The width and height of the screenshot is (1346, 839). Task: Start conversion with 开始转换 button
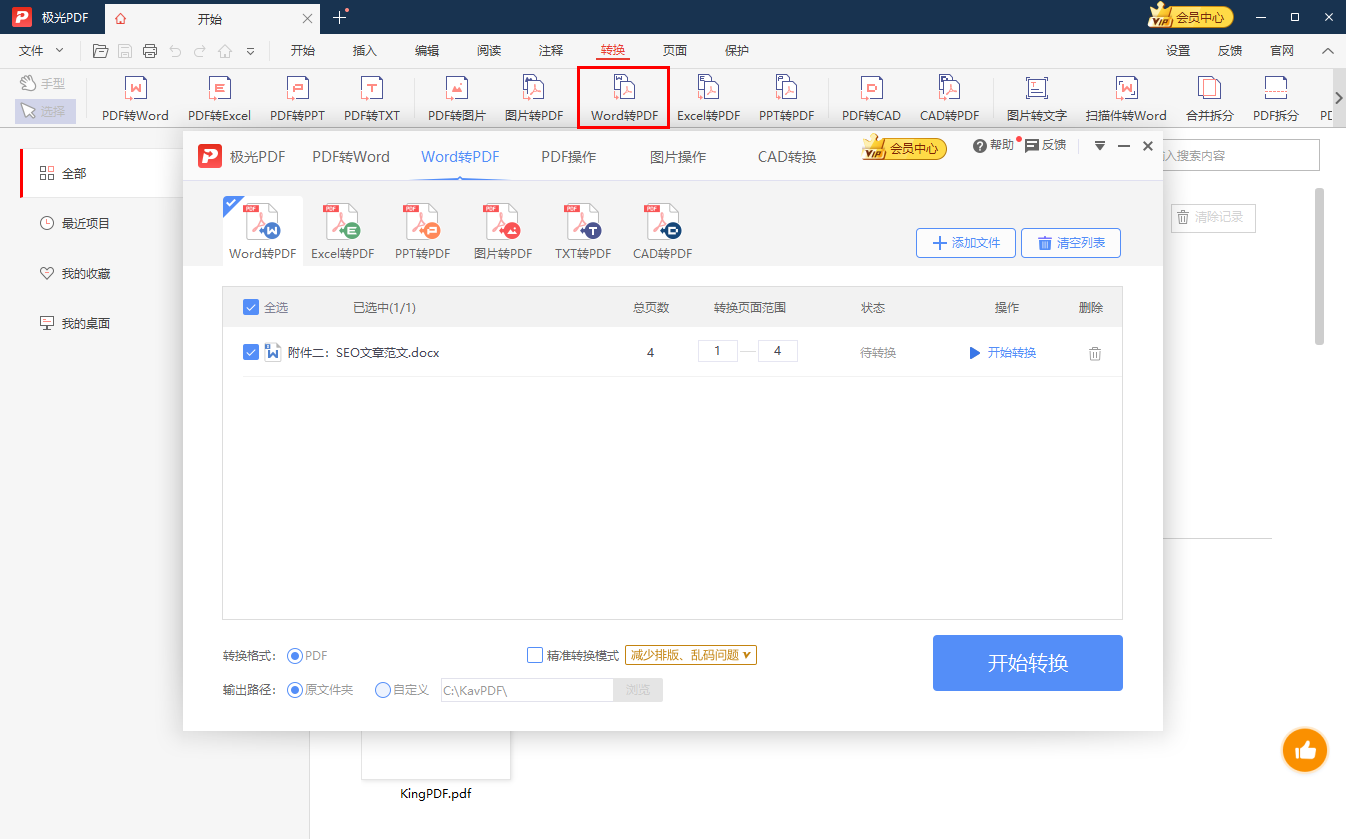point(1027,662)
